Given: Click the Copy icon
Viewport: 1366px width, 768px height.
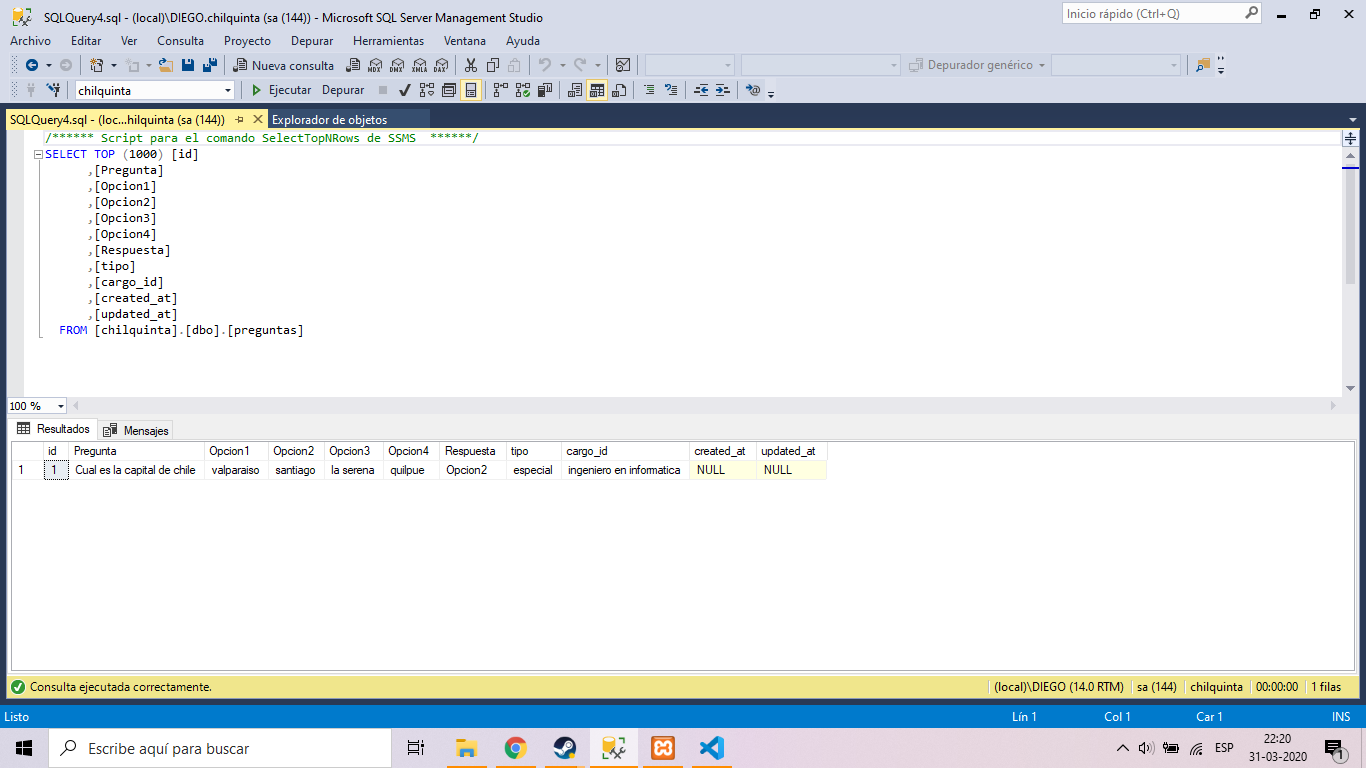Looking at the screenshot, I should [x=493, y=65].
